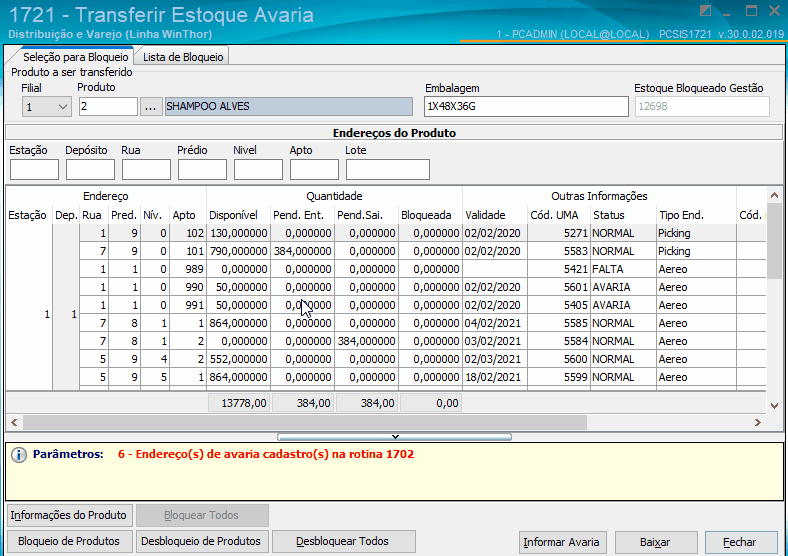The image size is (788, 556).
Task: Click the Bloqueio de Produtos button
Action: coord(68,541)
